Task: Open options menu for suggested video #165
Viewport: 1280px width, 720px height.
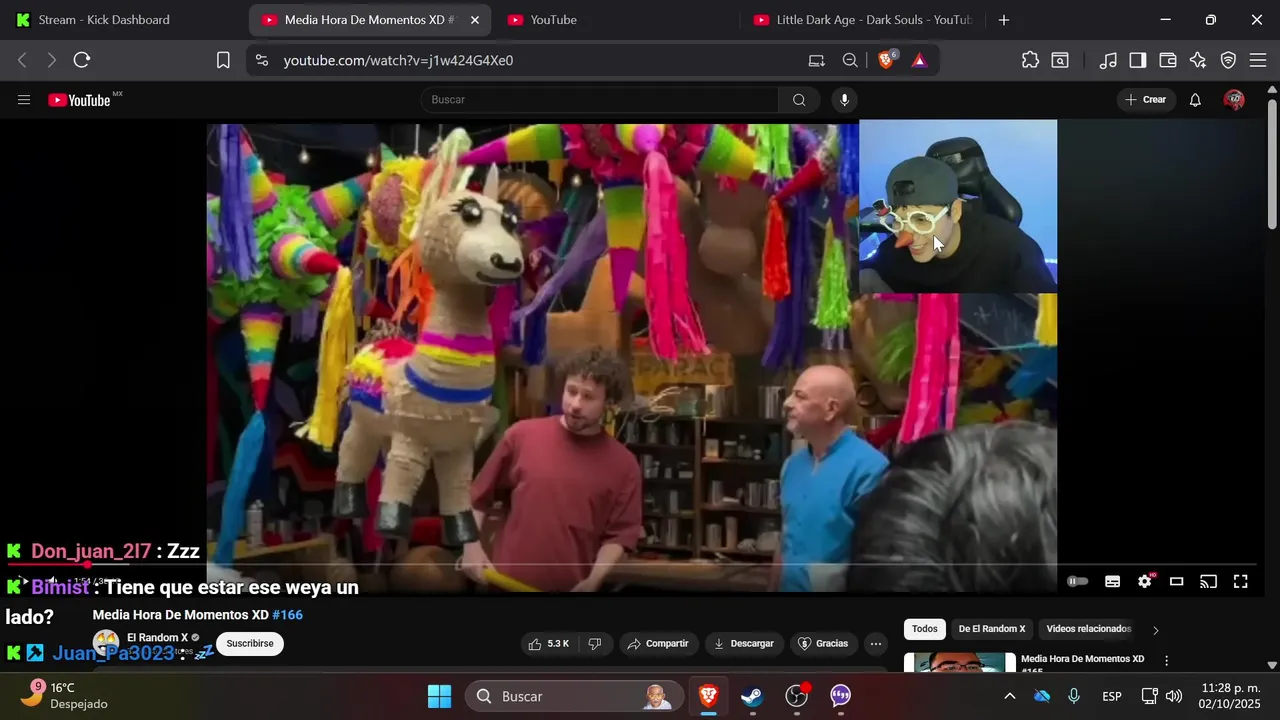Action: click(x=1166, y=661)
